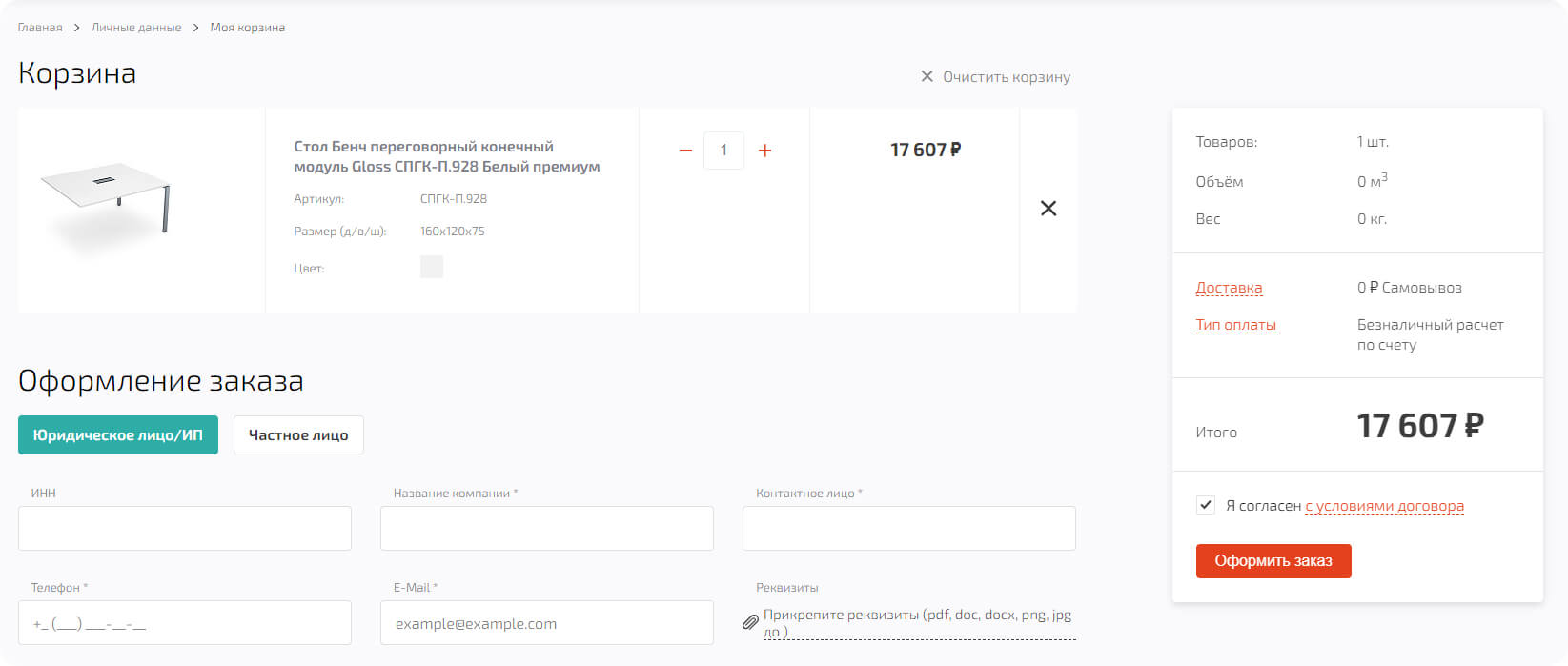Click the clear cart X icon
The width and height of the screenshot is (1568, 666).
coord(927,76)
